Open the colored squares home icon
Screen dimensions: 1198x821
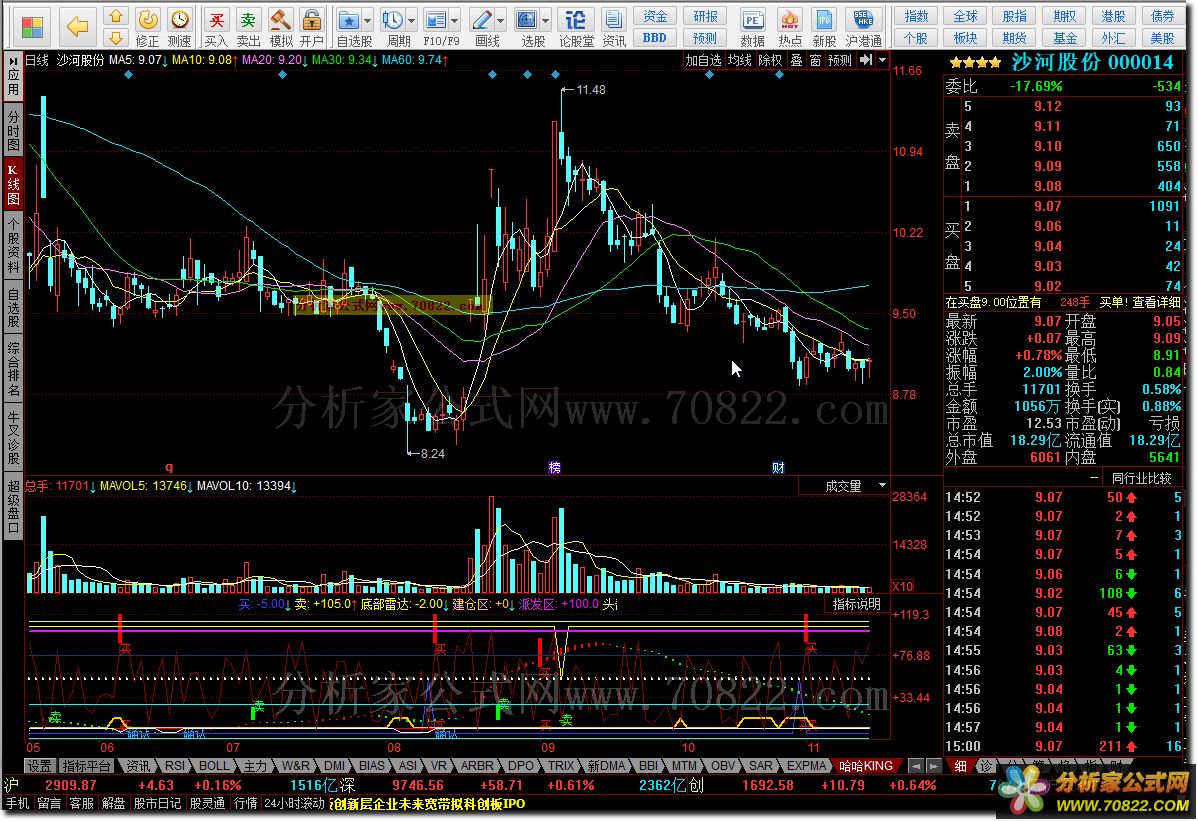32,27
